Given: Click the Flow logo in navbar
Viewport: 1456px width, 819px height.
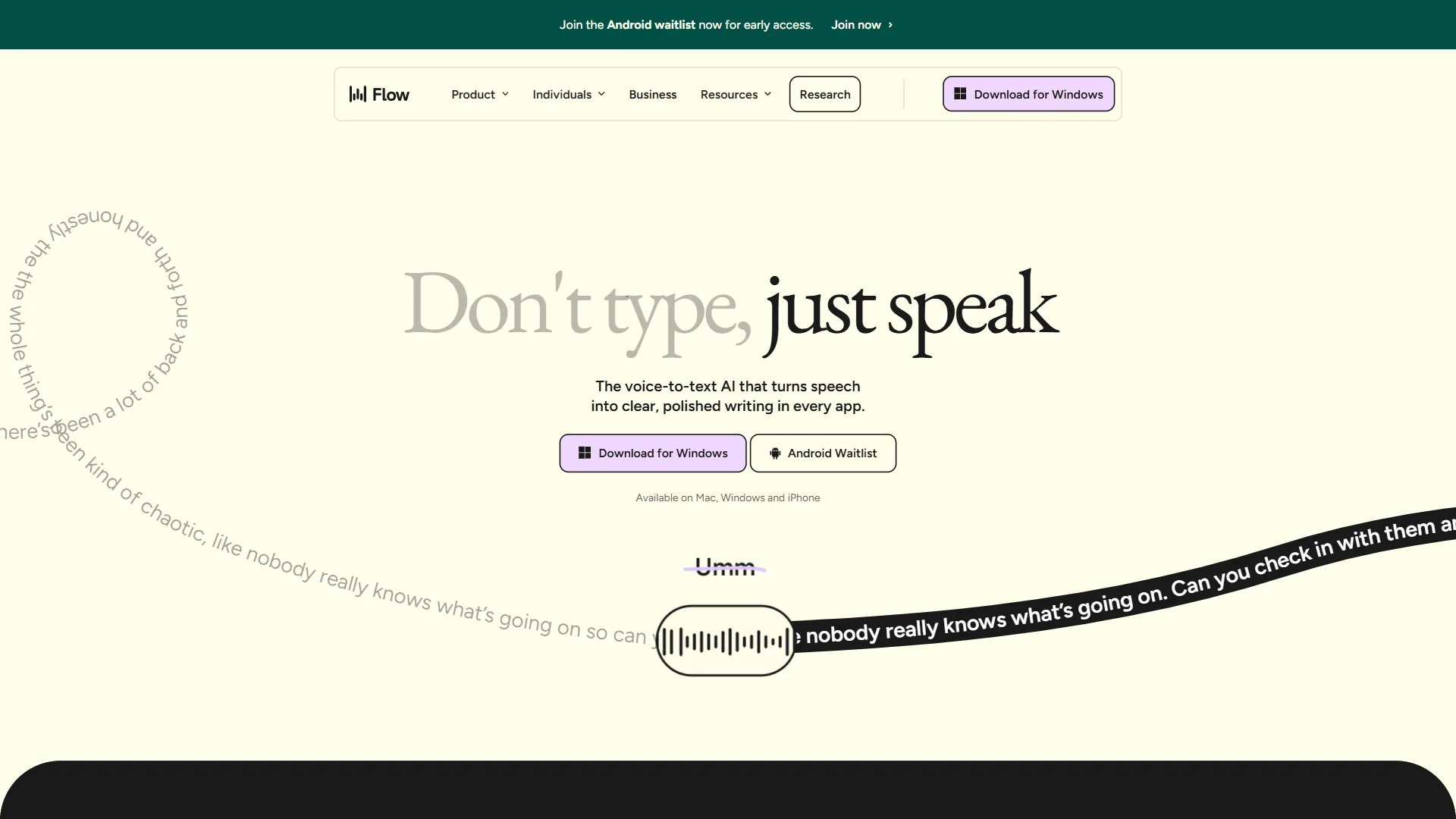Looking at the screenshot, I should tap(379, 94).
